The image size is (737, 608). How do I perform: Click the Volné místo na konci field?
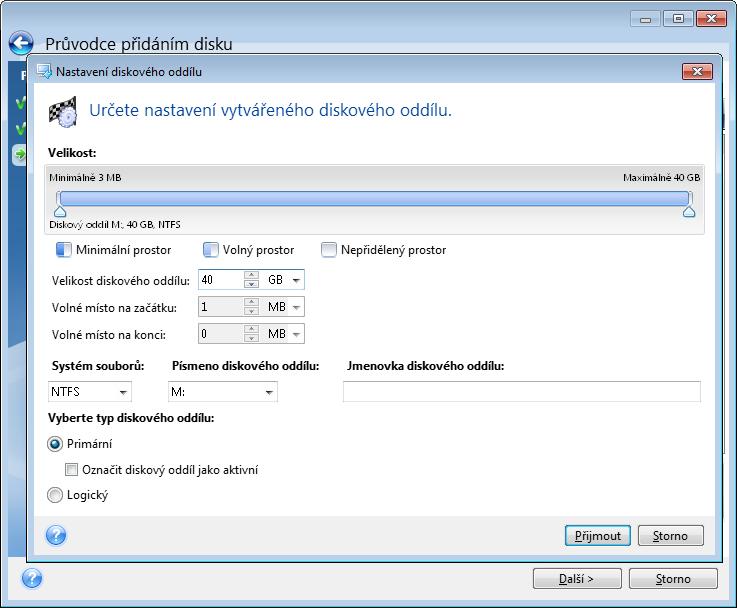[221, 334]
